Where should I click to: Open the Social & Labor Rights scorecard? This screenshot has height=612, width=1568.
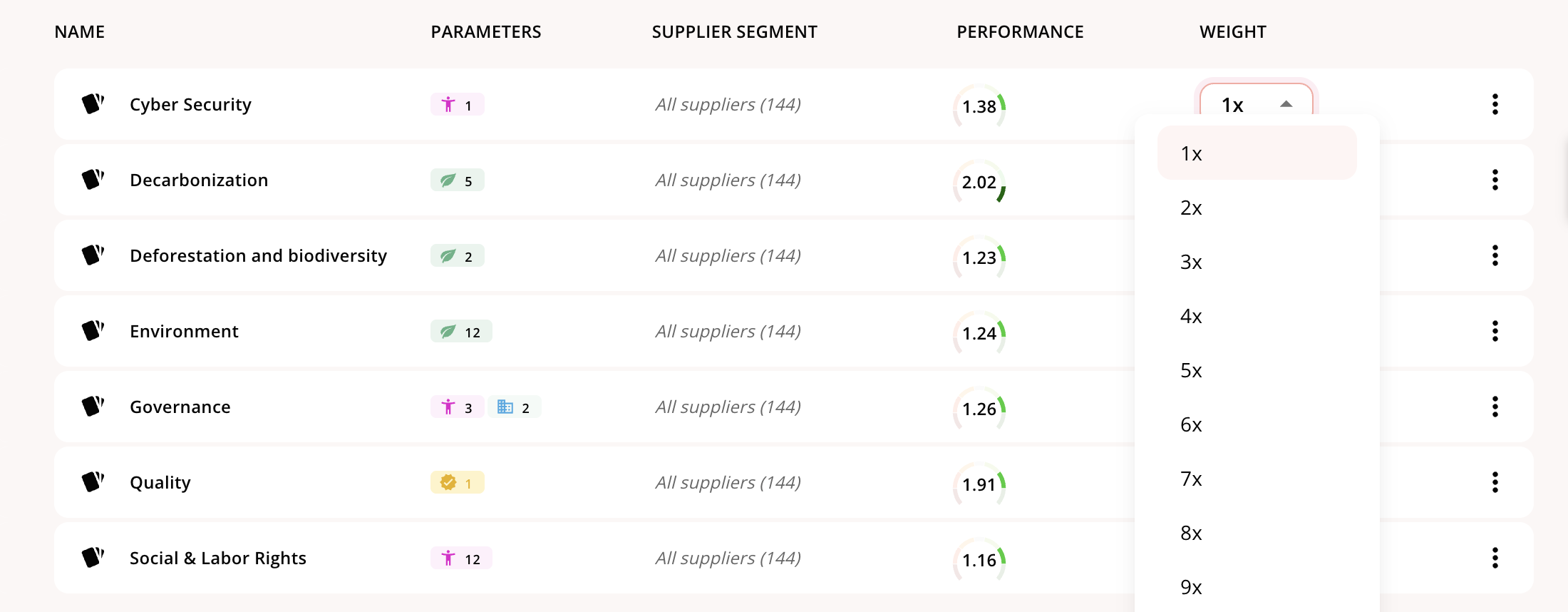point(217,558)
